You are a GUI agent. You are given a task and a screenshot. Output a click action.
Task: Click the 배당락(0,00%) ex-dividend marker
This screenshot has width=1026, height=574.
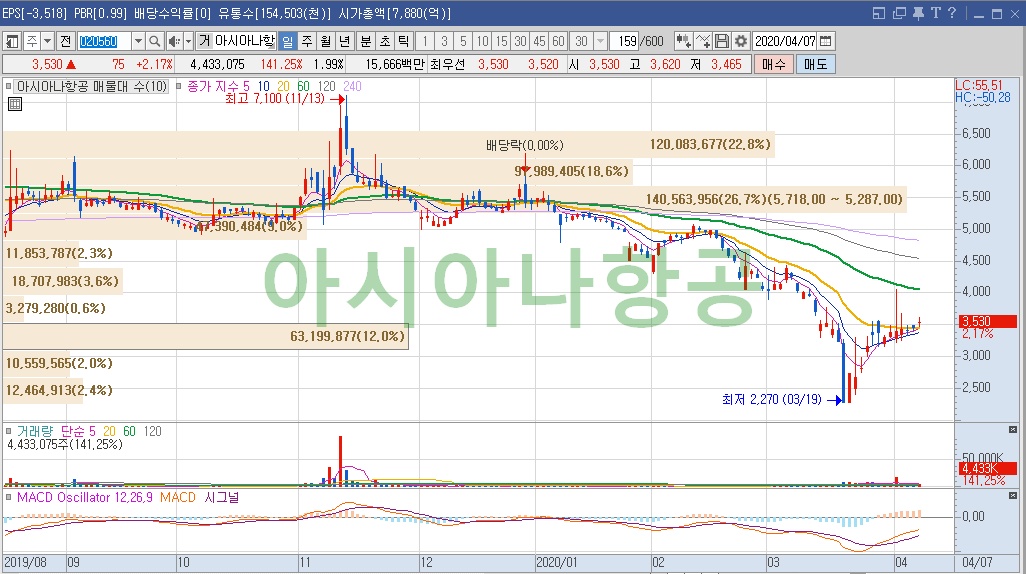coord(524,145)
